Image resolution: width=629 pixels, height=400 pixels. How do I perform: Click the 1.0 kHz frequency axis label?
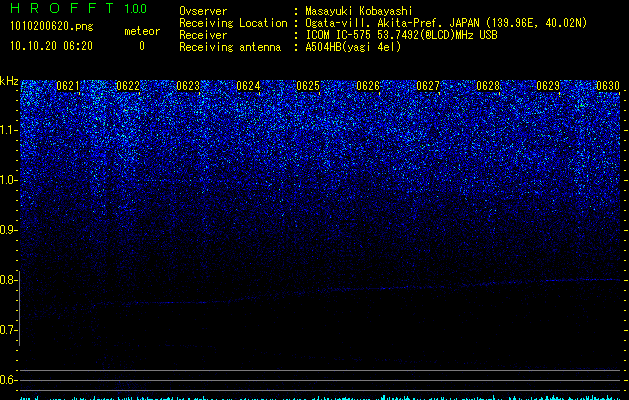coord(8,180)
